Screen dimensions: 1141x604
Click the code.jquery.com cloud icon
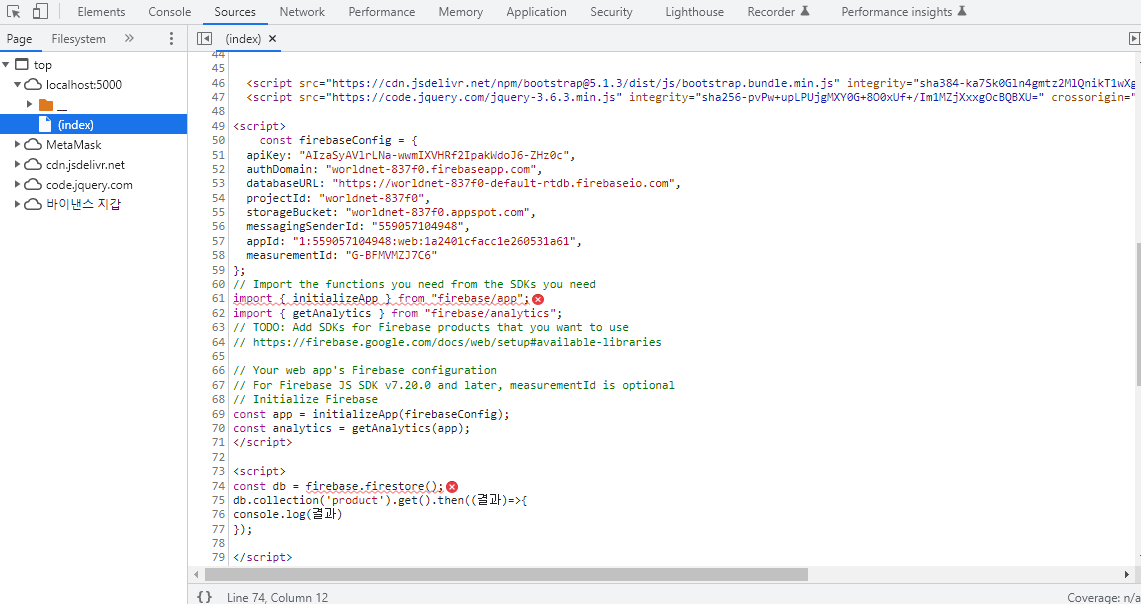pyautogui.click(x=33, y=185)
